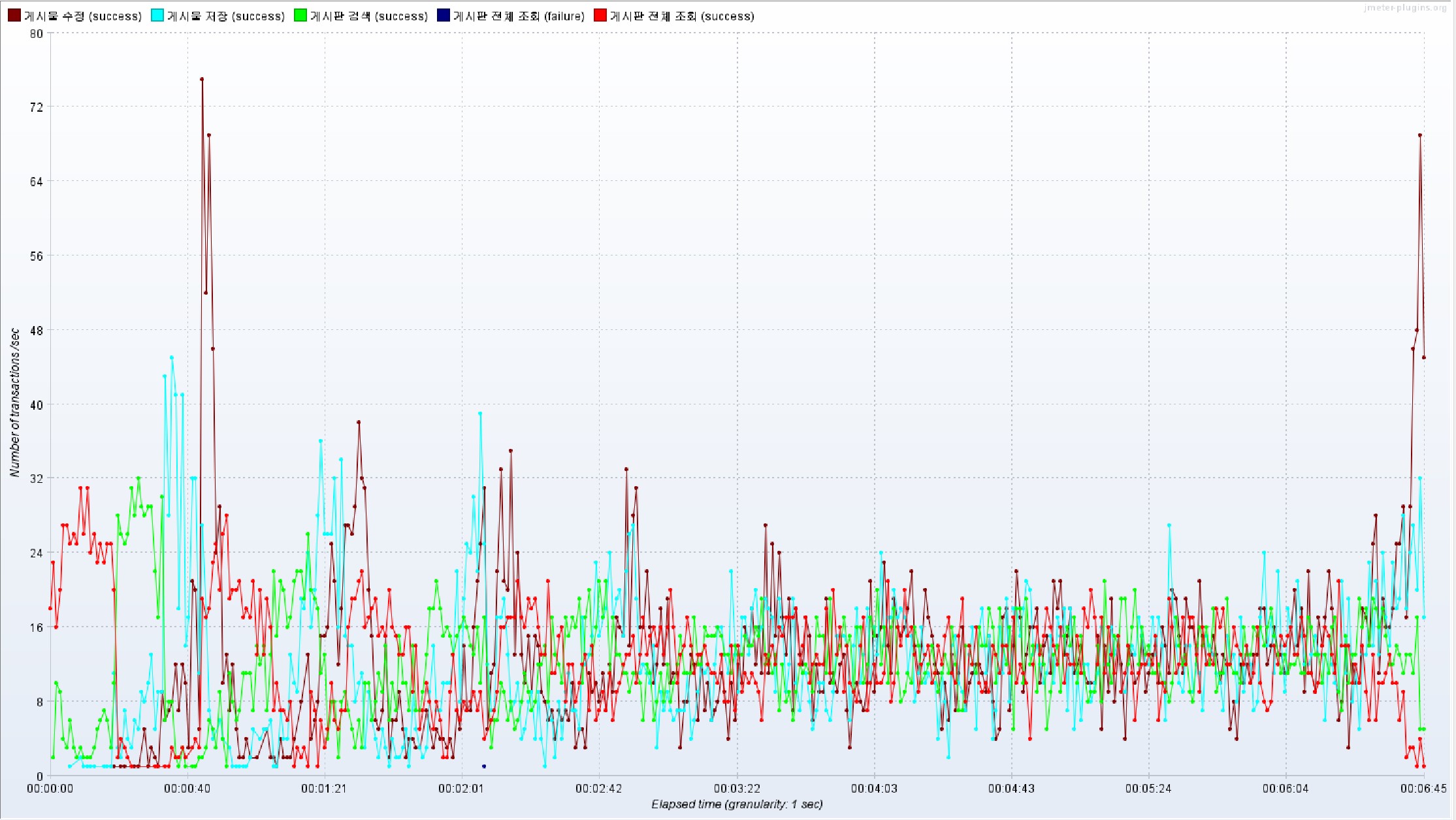Select the 게시물 저장 (success) legend label
Image resolution: width=1456 pixels, height=820 pixels.
[x=225, y=16]
